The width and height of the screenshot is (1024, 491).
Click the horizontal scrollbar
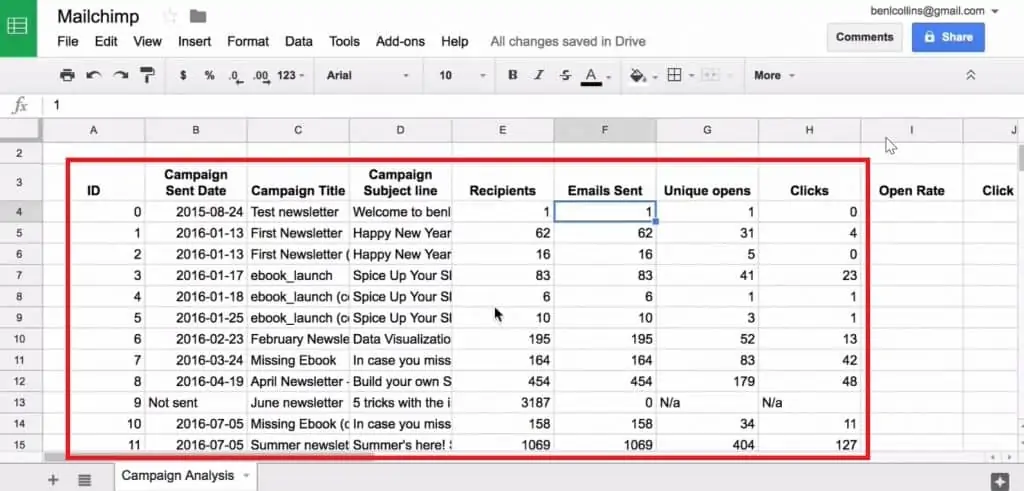[209, 458]
